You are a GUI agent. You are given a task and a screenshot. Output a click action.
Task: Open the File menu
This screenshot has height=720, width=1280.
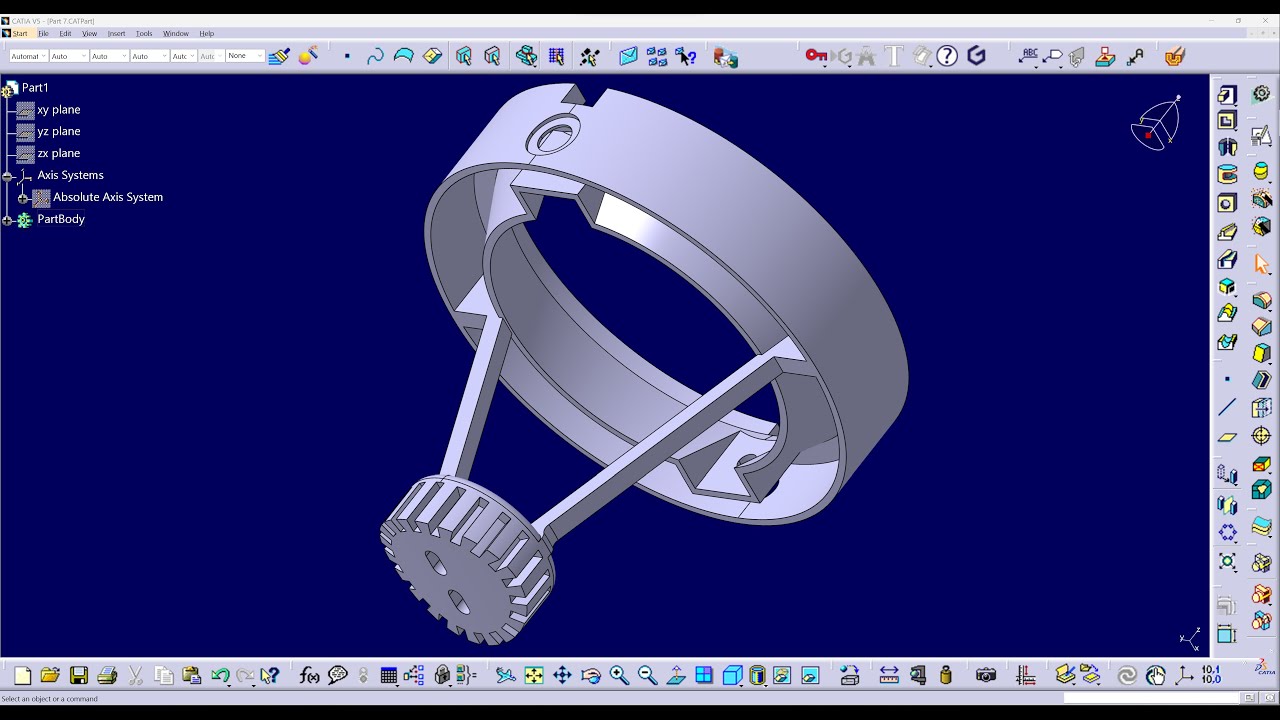tap(43, 34)
